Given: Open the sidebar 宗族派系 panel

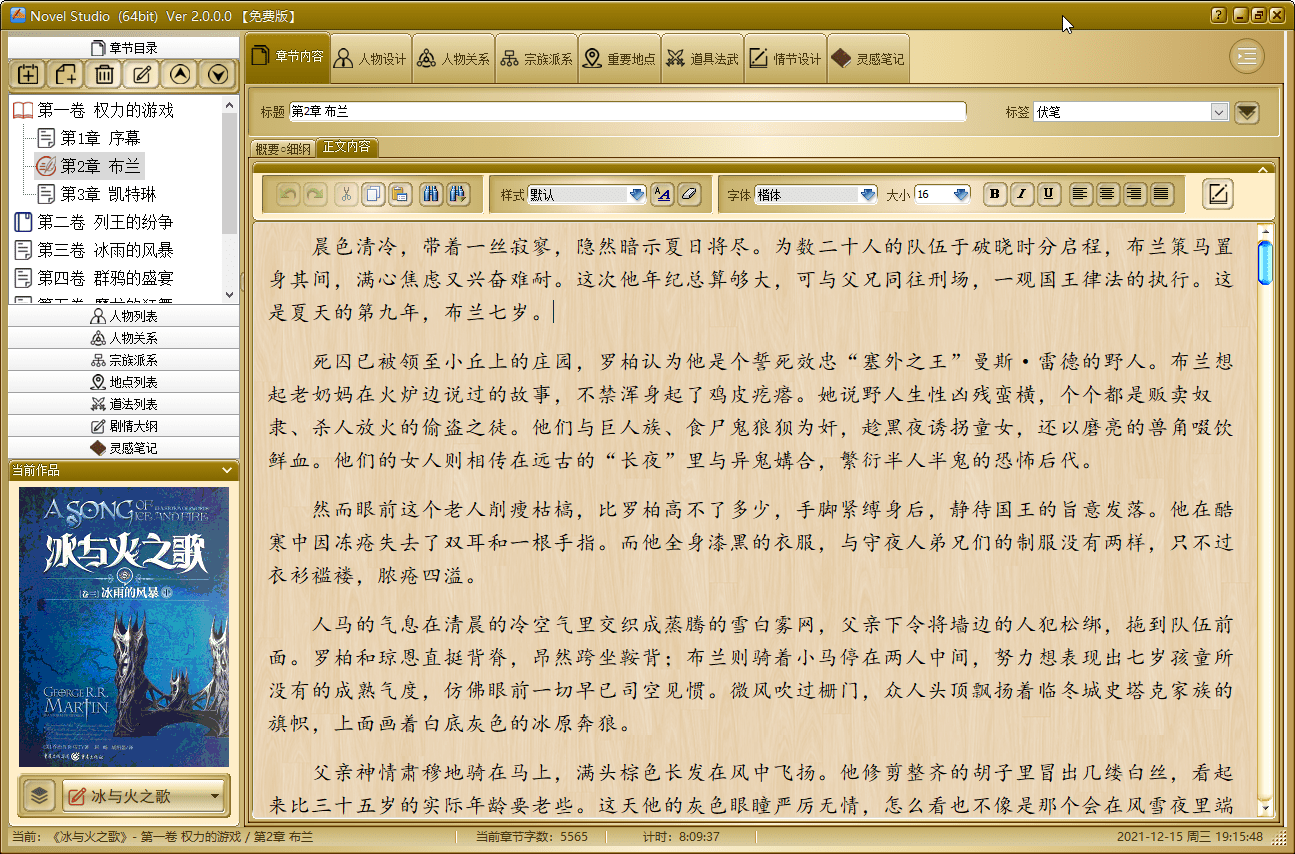Looking at the screenshot, I should click(x=124, y=360).
